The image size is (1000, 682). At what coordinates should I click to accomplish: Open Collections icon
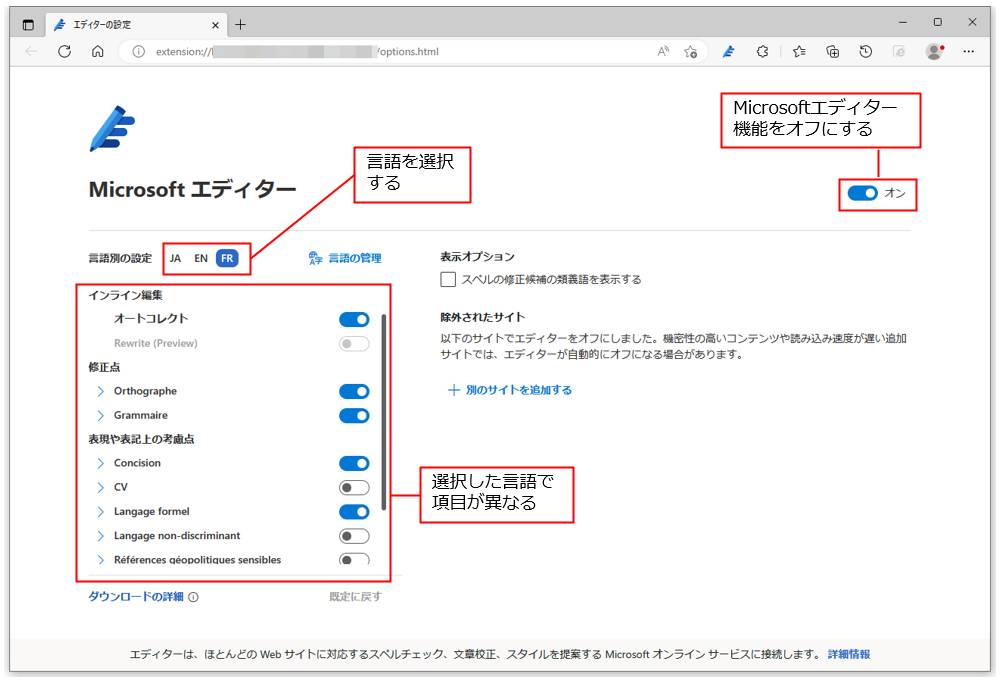point(832,52)
